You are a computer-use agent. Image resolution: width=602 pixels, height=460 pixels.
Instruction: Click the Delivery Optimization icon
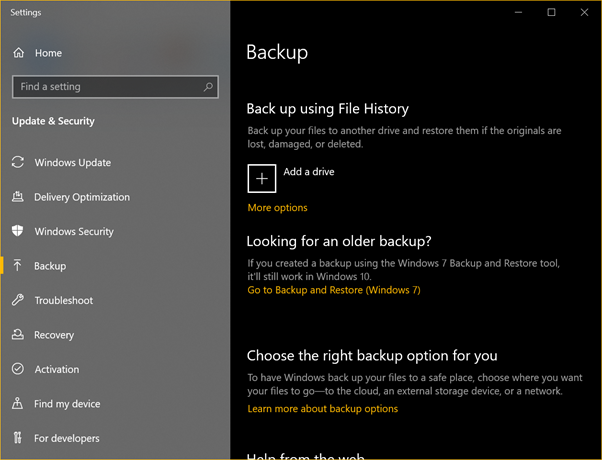(18, 197)
